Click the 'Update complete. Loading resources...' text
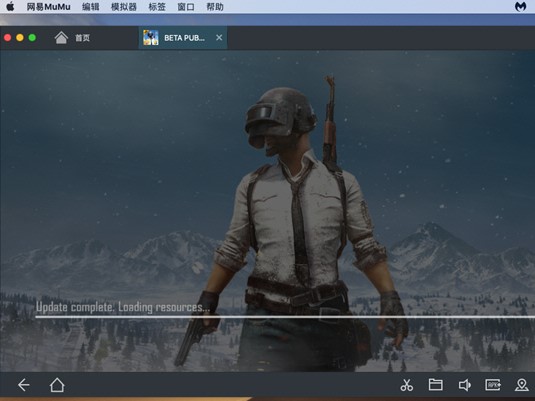 (x=123, y=307)
